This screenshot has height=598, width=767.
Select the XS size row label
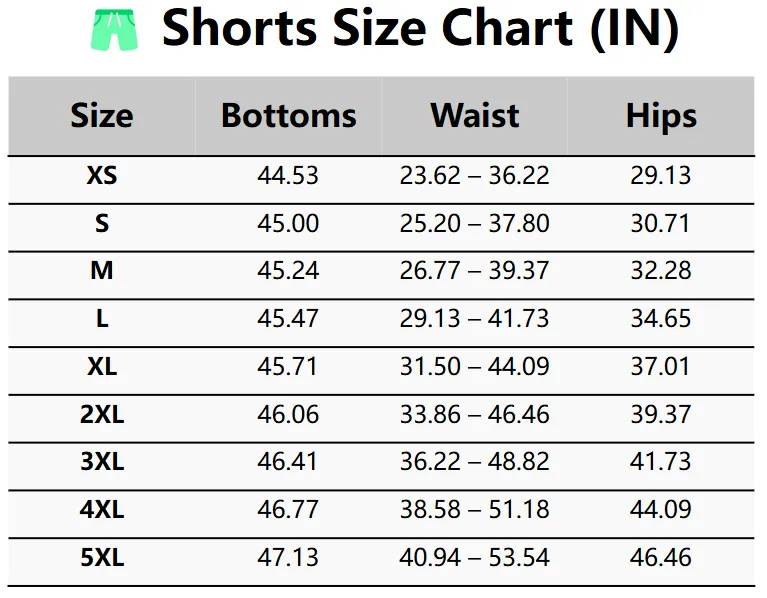(x=102, y=176)
